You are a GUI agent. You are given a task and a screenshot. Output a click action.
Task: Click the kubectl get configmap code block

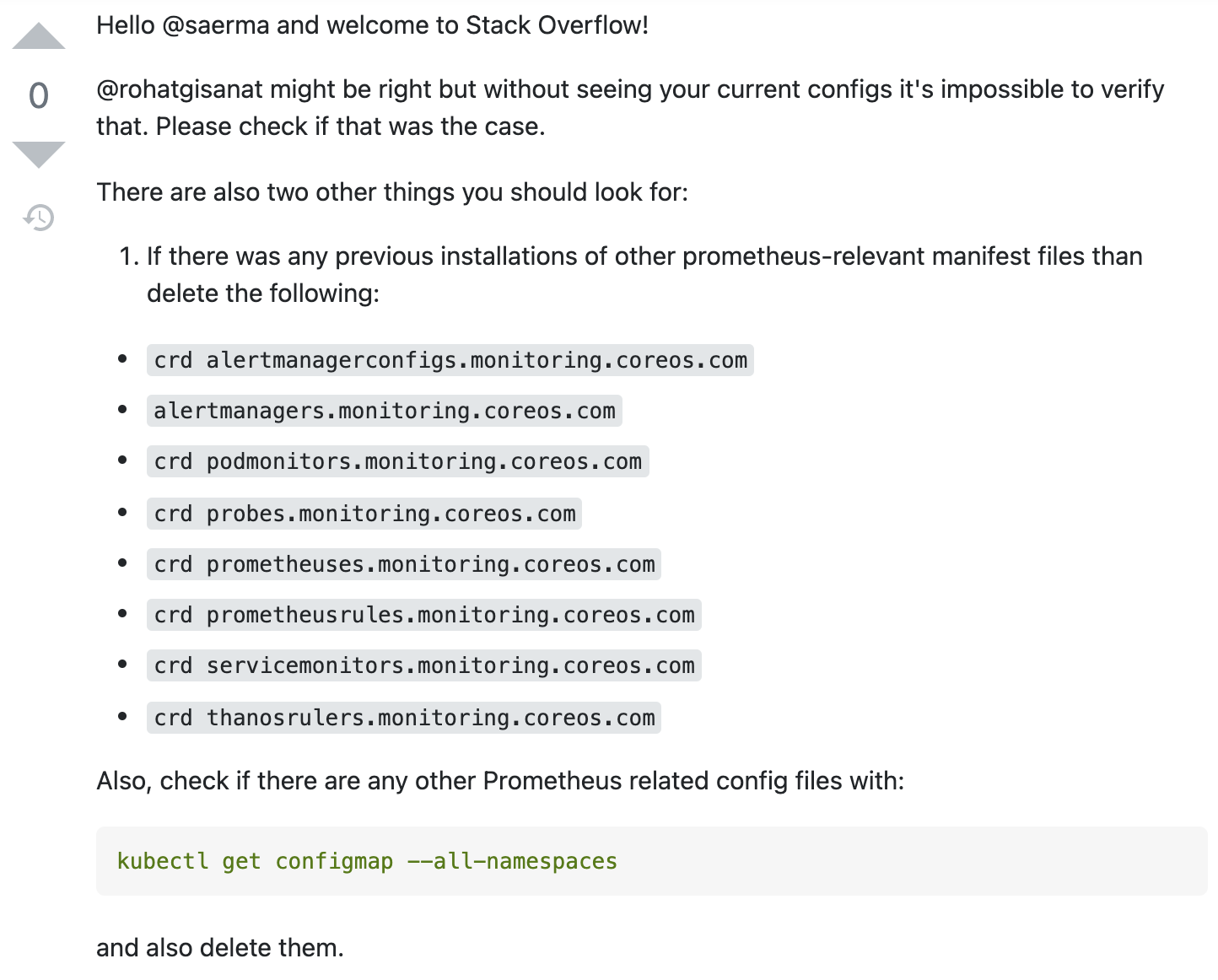(652, 861)
